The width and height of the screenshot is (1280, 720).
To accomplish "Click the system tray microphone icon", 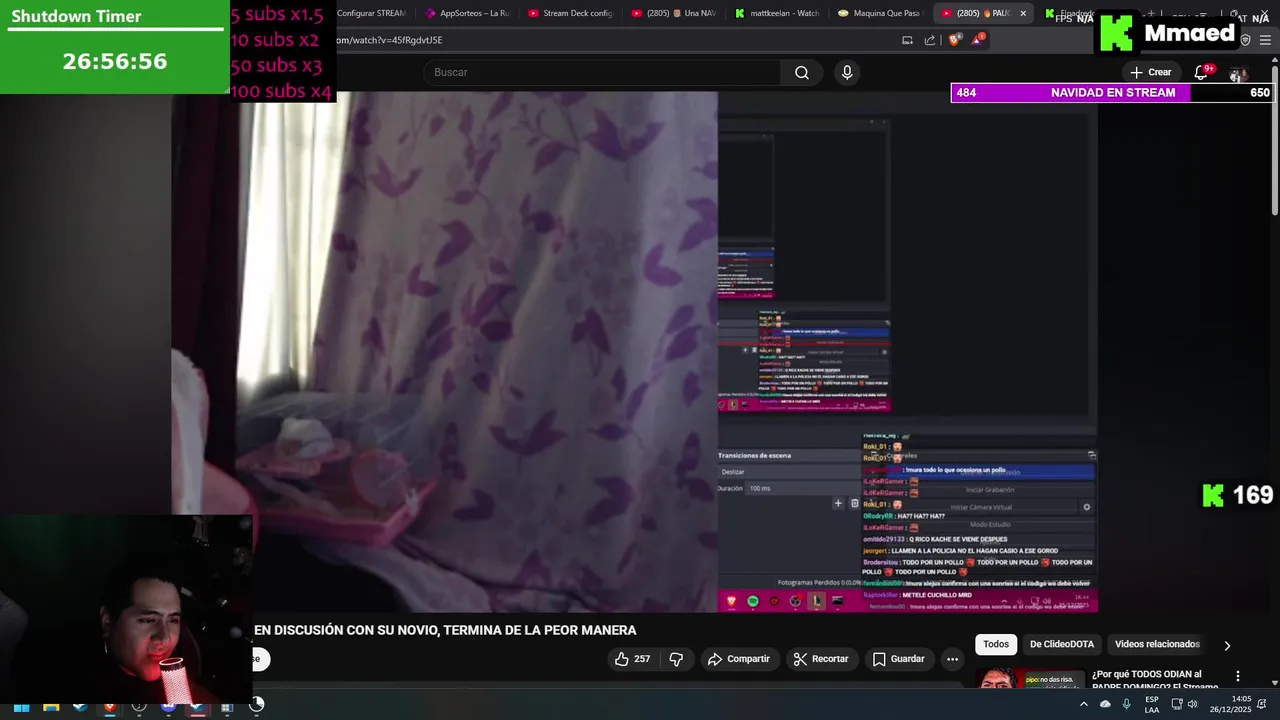I will 1126,704.
